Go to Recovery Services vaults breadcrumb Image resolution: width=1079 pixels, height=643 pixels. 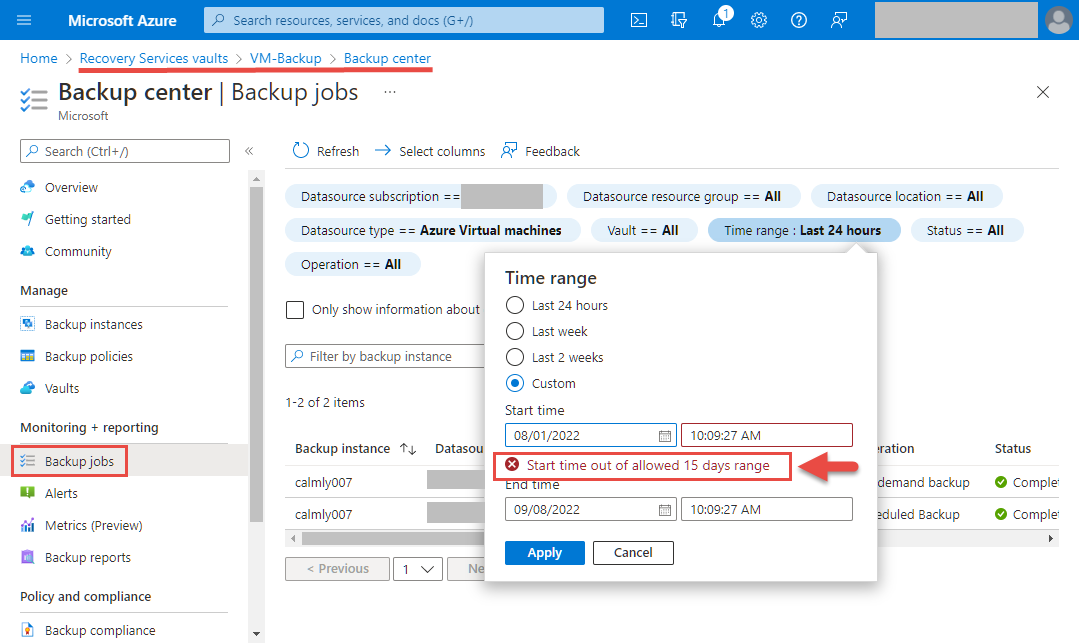coord(153,59)
